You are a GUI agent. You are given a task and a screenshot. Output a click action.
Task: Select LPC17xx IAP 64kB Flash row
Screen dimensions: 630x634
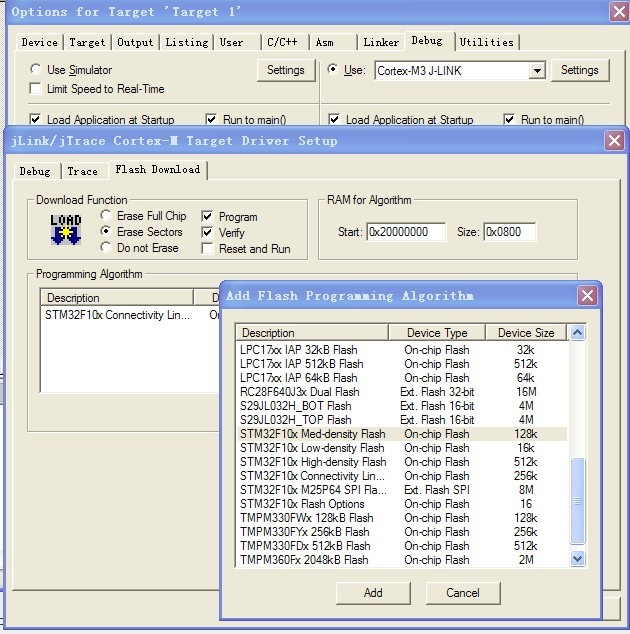click(402, 378)
